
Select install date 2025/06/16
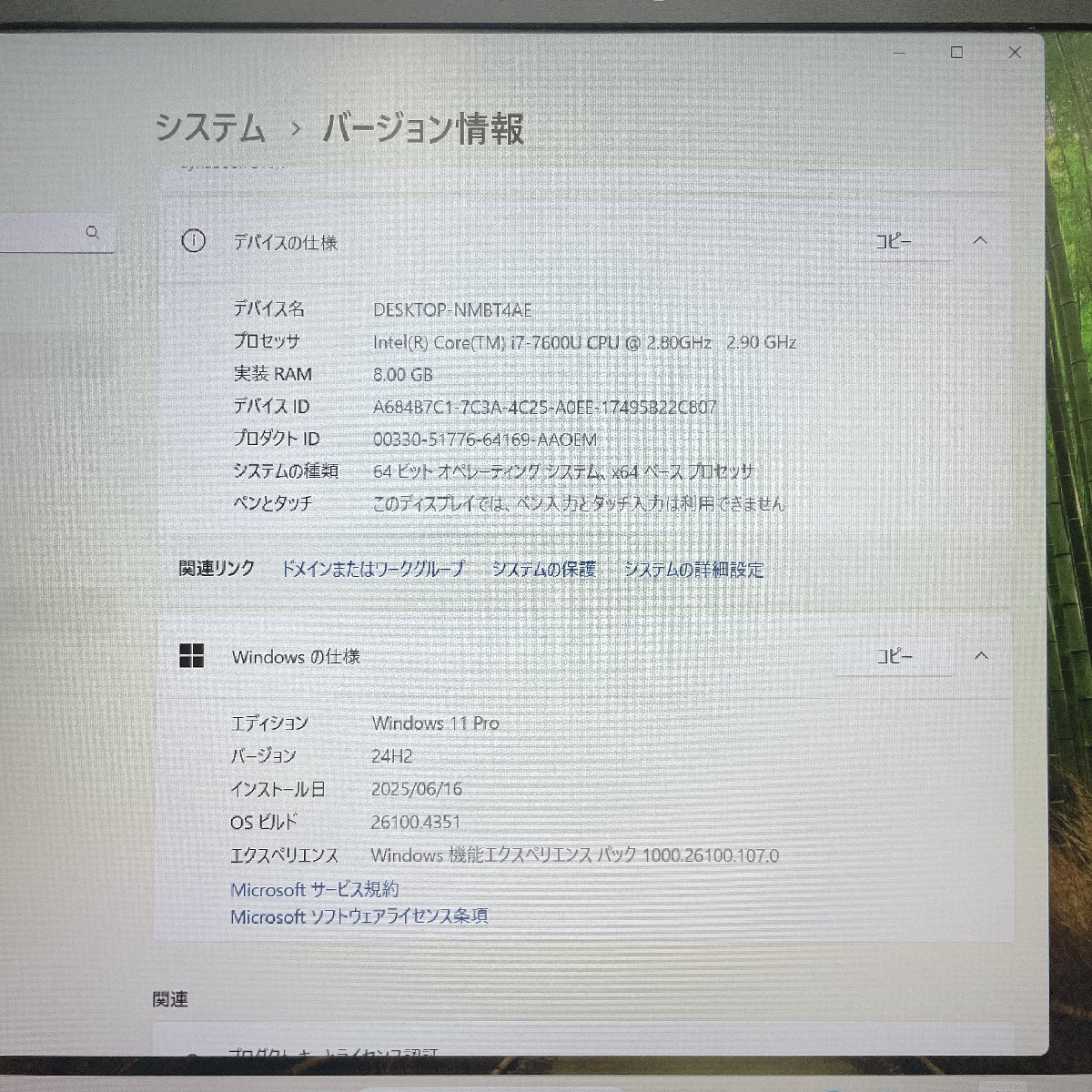417,789
